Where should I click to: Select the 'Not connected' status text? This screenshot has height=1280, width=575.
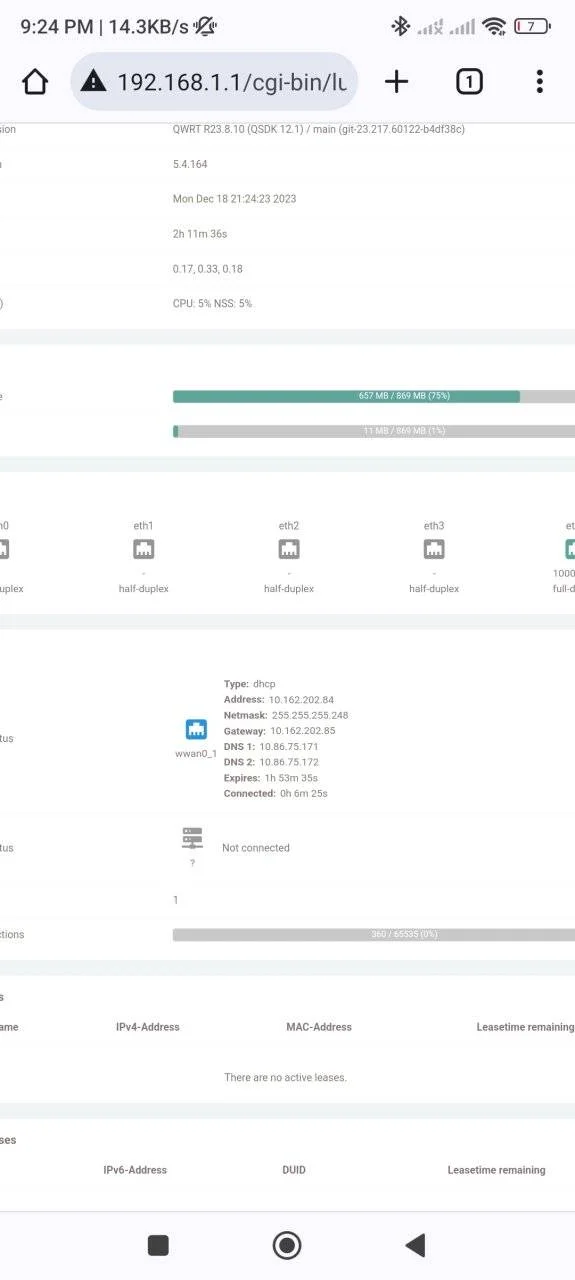(256, 848)
